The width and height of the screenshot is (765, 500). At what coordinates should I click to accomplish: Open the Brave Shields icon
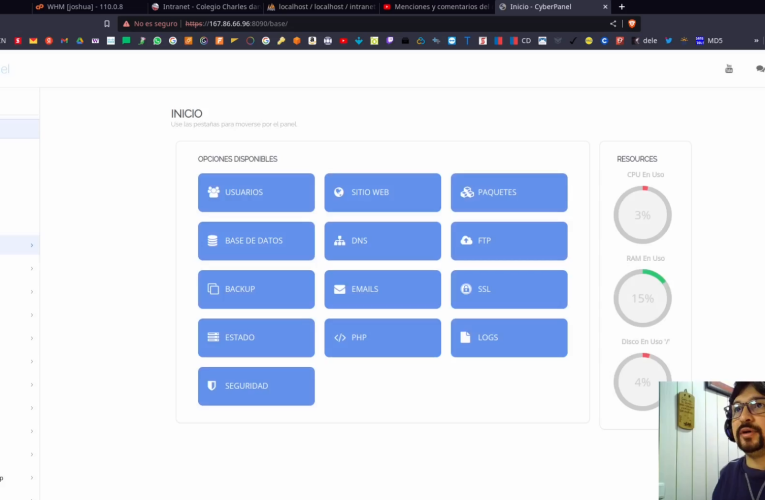pos(632,23)
